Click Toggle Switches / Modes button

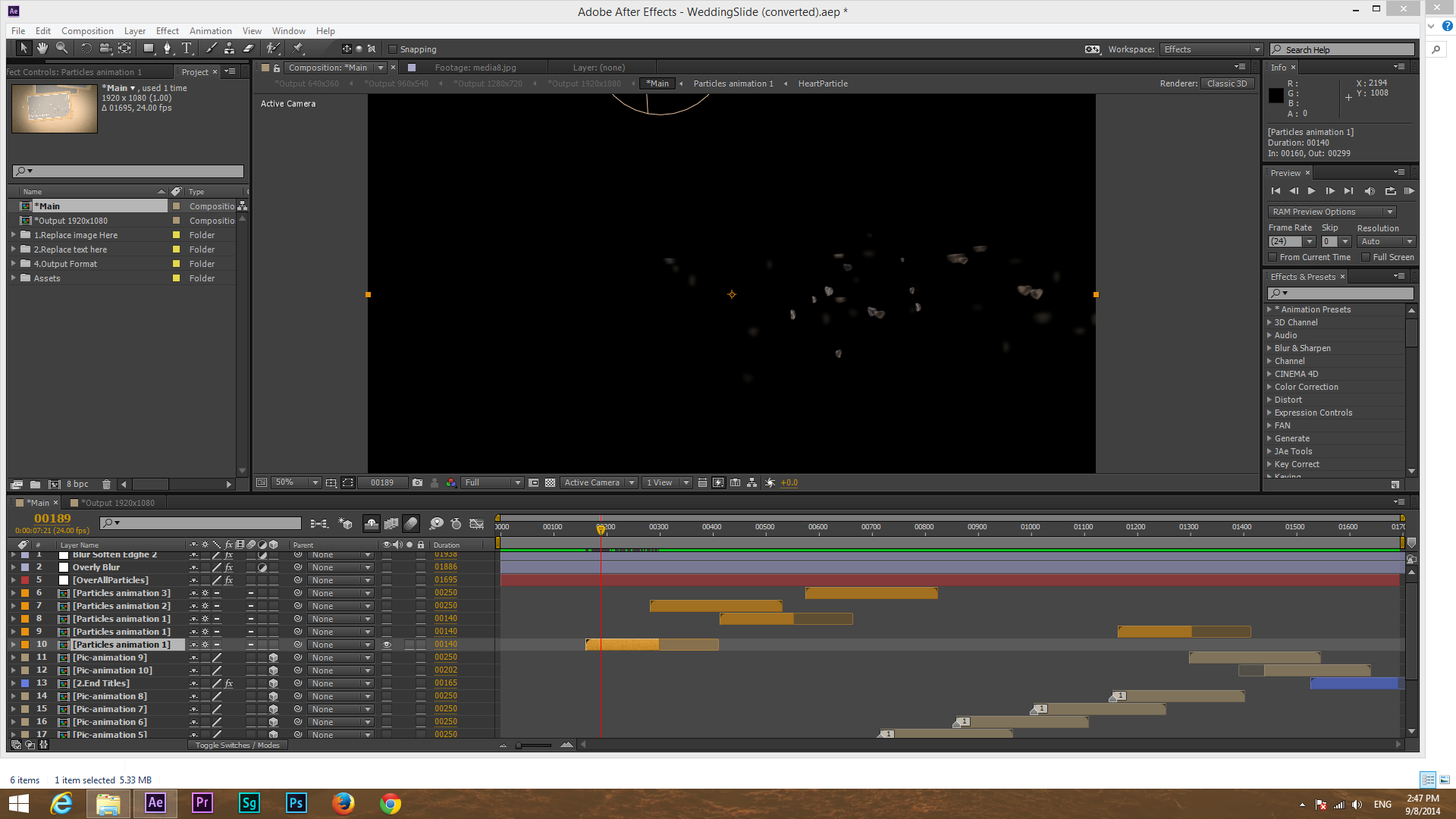tap(237, 745)
